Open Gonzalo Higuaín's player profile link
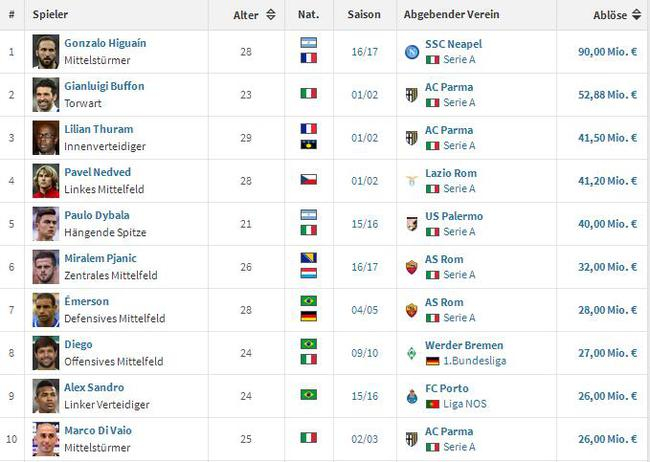Screen dimensions: 650x462 coord(106,43)
